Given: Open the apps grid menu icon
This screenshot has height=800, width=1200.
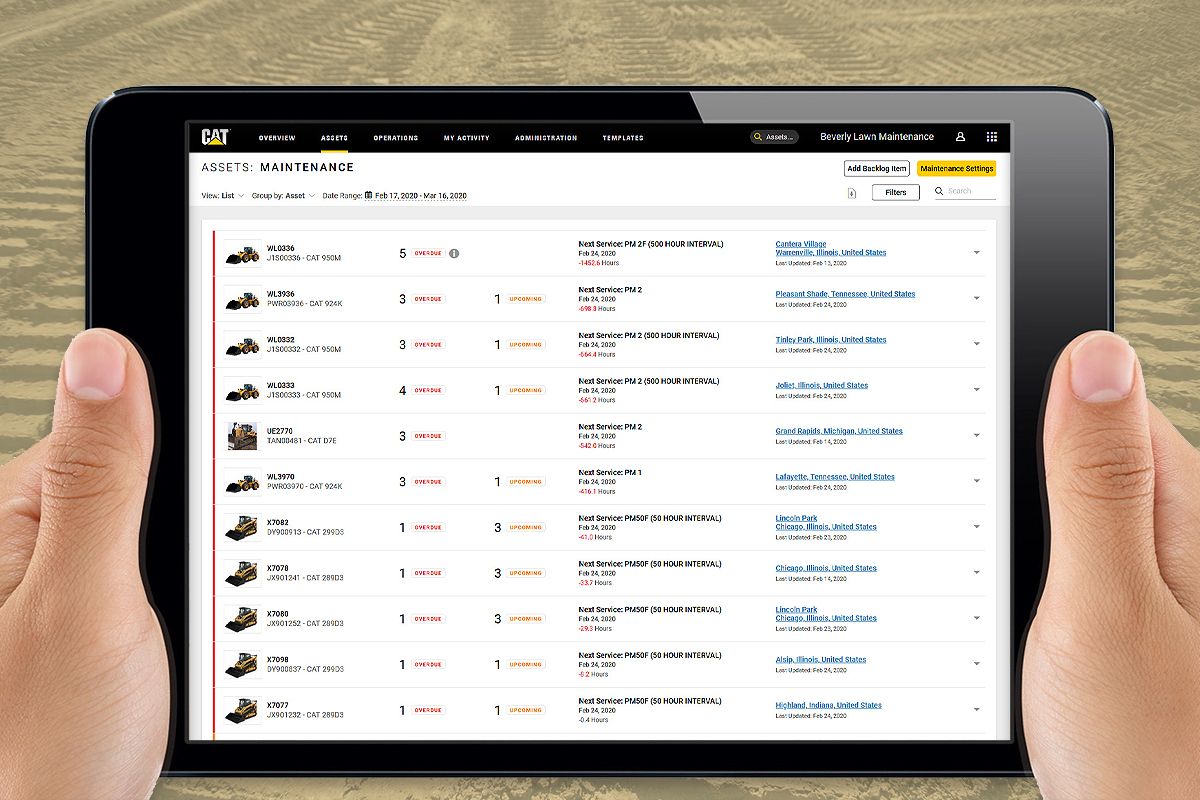Looking at the screenshot, I should click(x=992, y=137).
